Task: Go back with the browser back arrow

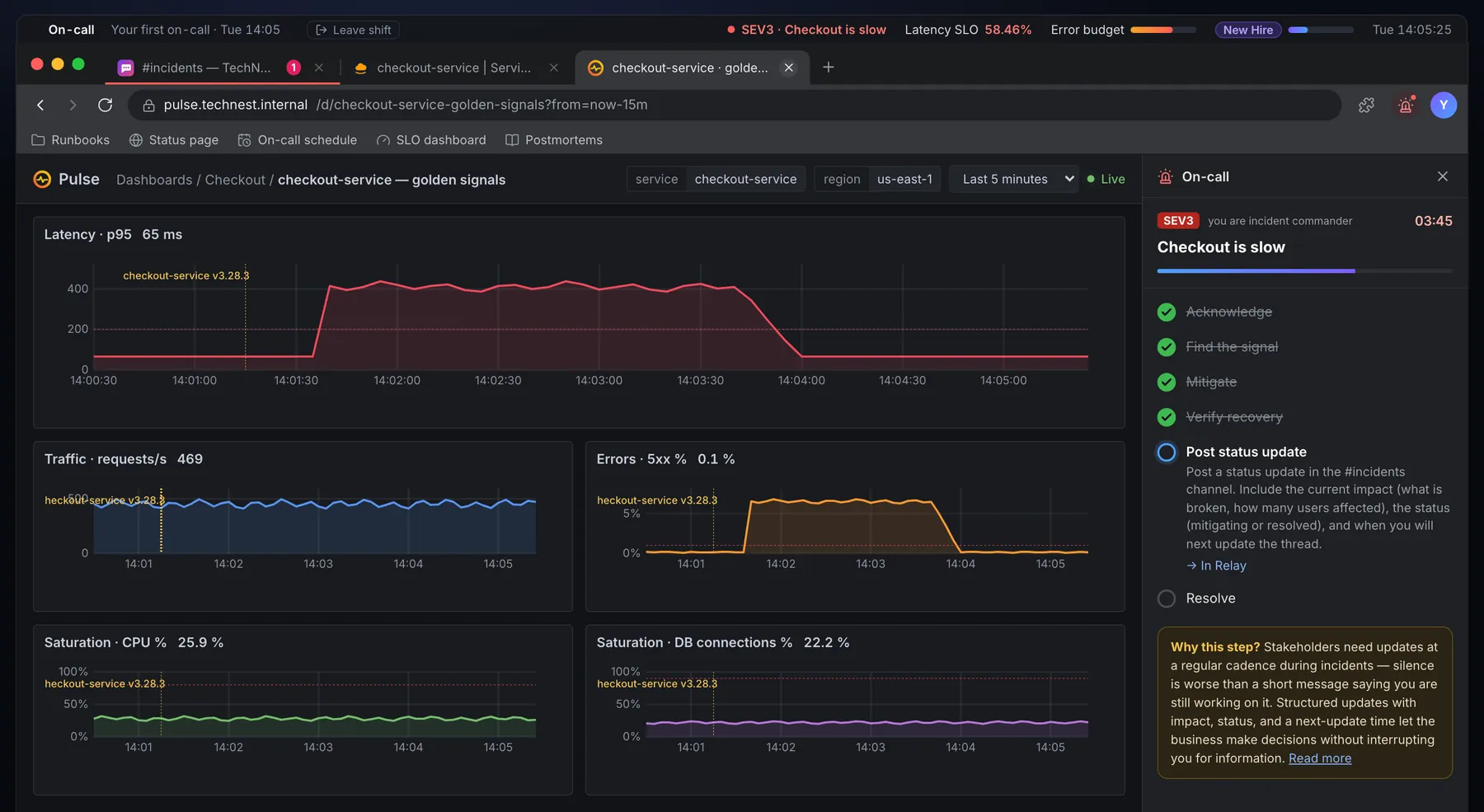Action: 40,105
